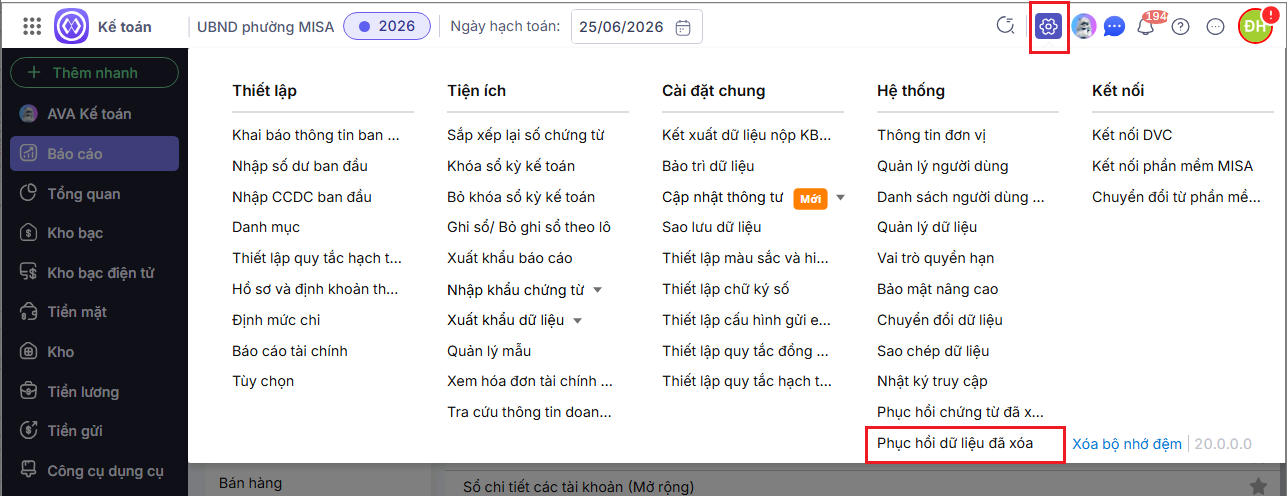This screenshot has width=1287, height=496.
Task: Click the Tiền gửi sidebar icon
Action: click(29, 431)
